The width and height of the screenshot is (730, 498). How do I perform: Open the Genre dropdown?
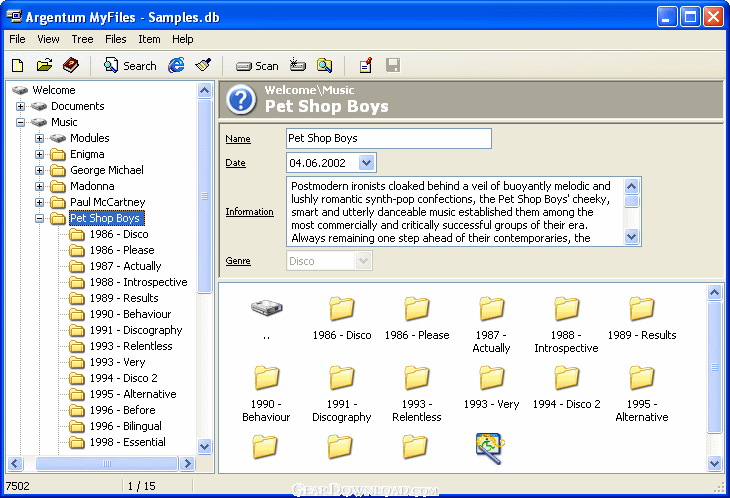pos(363,261)
